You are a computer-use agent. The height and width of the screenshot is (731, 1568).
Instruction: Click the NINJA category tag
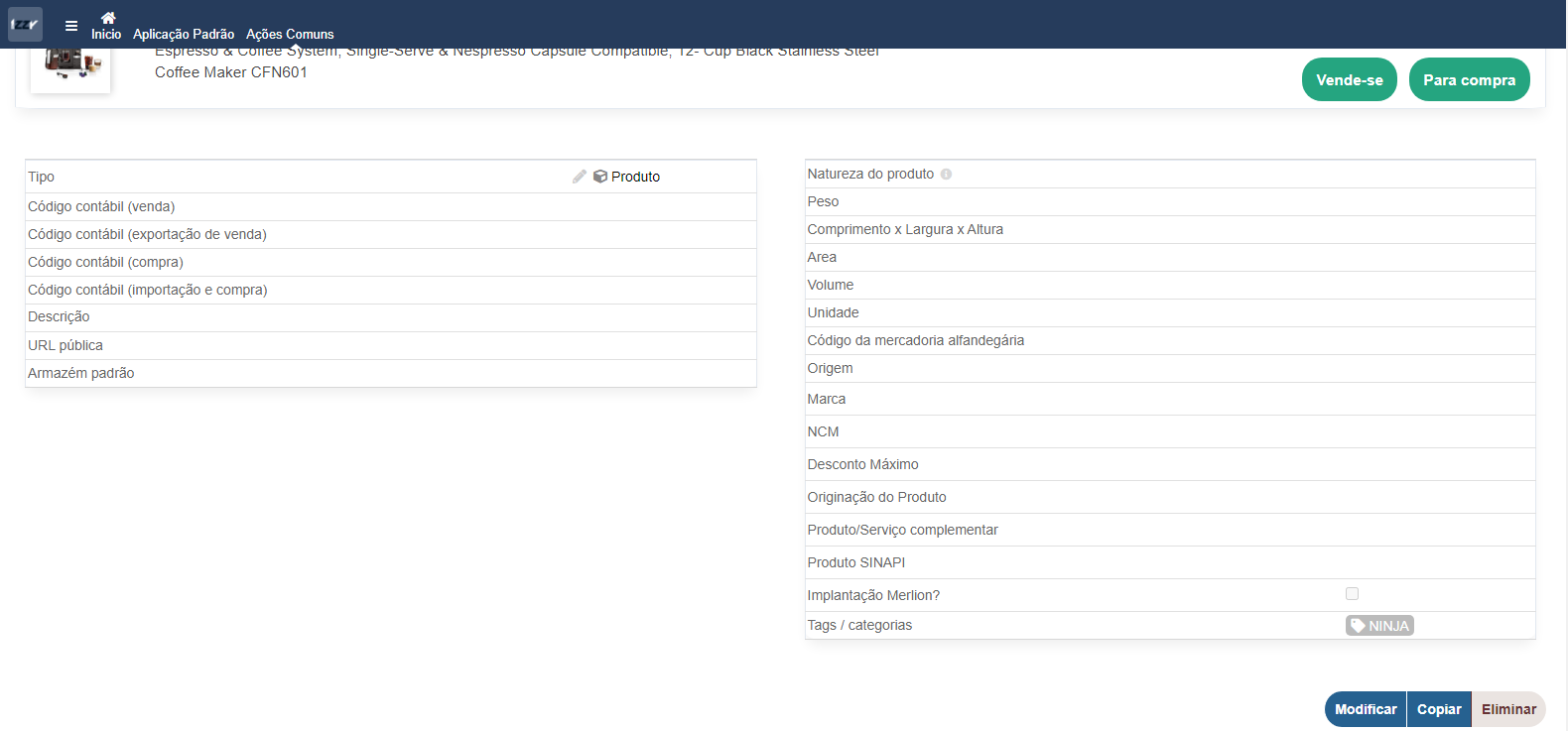coord(1379,626)
